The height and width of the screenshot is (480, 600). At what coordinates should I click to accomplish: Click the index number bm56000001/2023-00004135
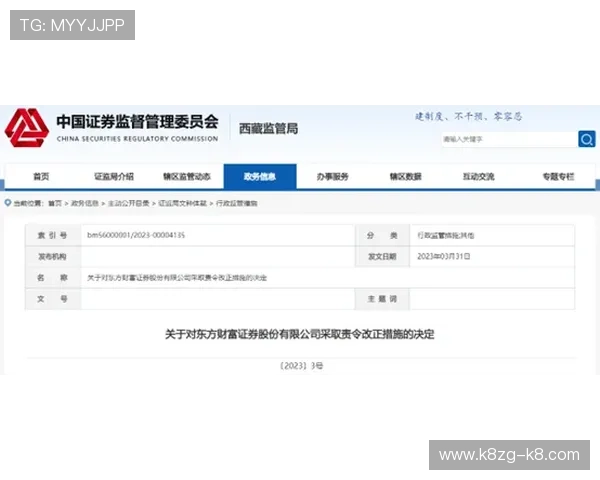coord(136,235)
